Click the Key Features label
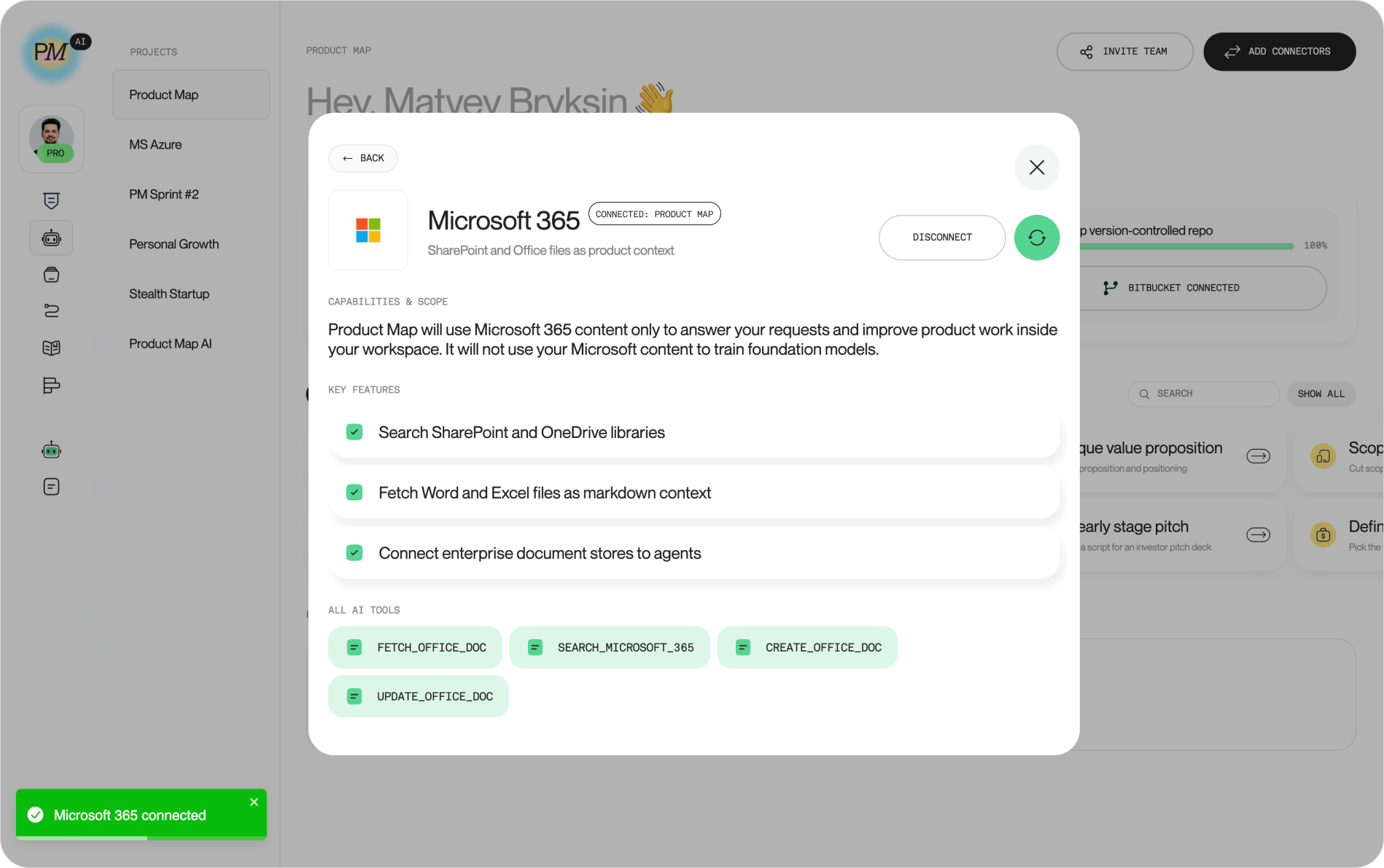The height and width of the screenshot is (868, 1384). tap(364, 390)
